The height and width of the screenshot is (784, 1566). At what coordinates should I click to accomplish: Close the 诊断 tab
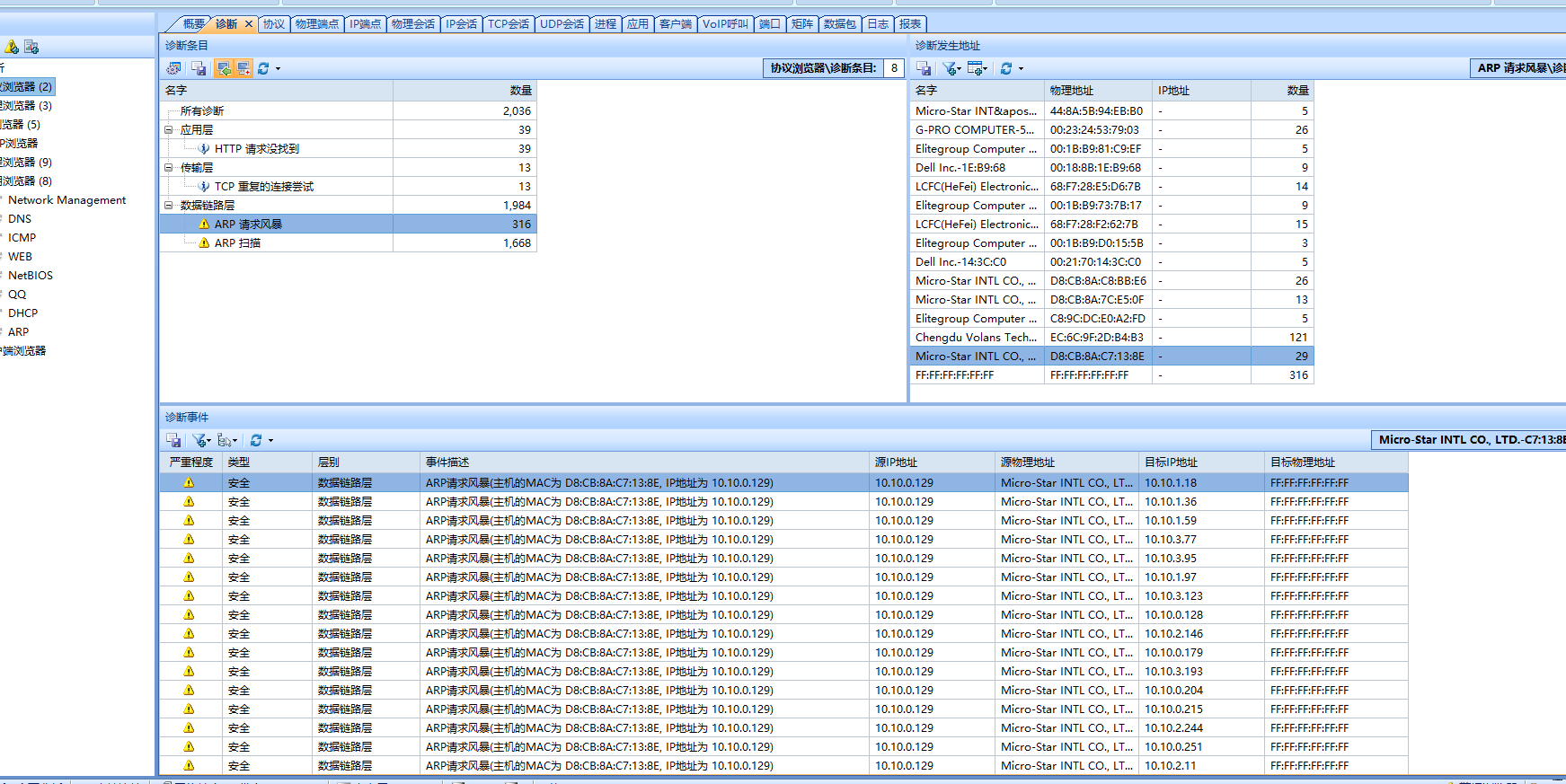249,24
